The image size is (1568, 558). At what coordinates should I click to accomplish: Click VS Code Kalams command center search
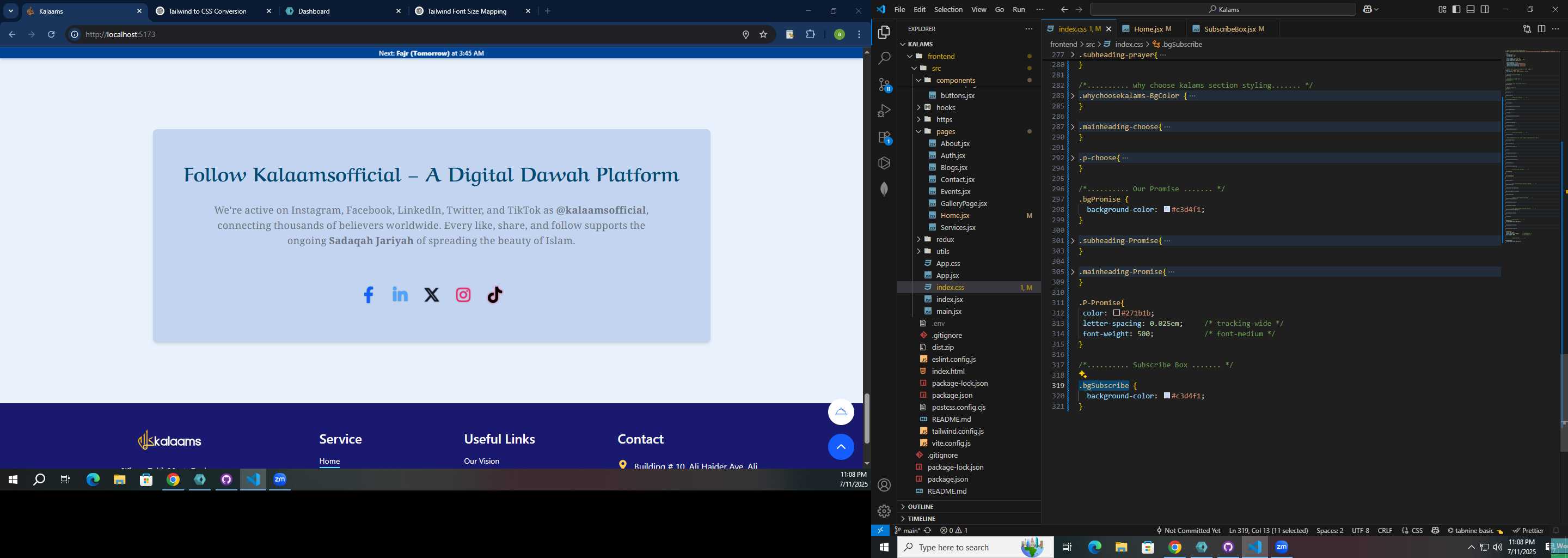coord(1223,9)
